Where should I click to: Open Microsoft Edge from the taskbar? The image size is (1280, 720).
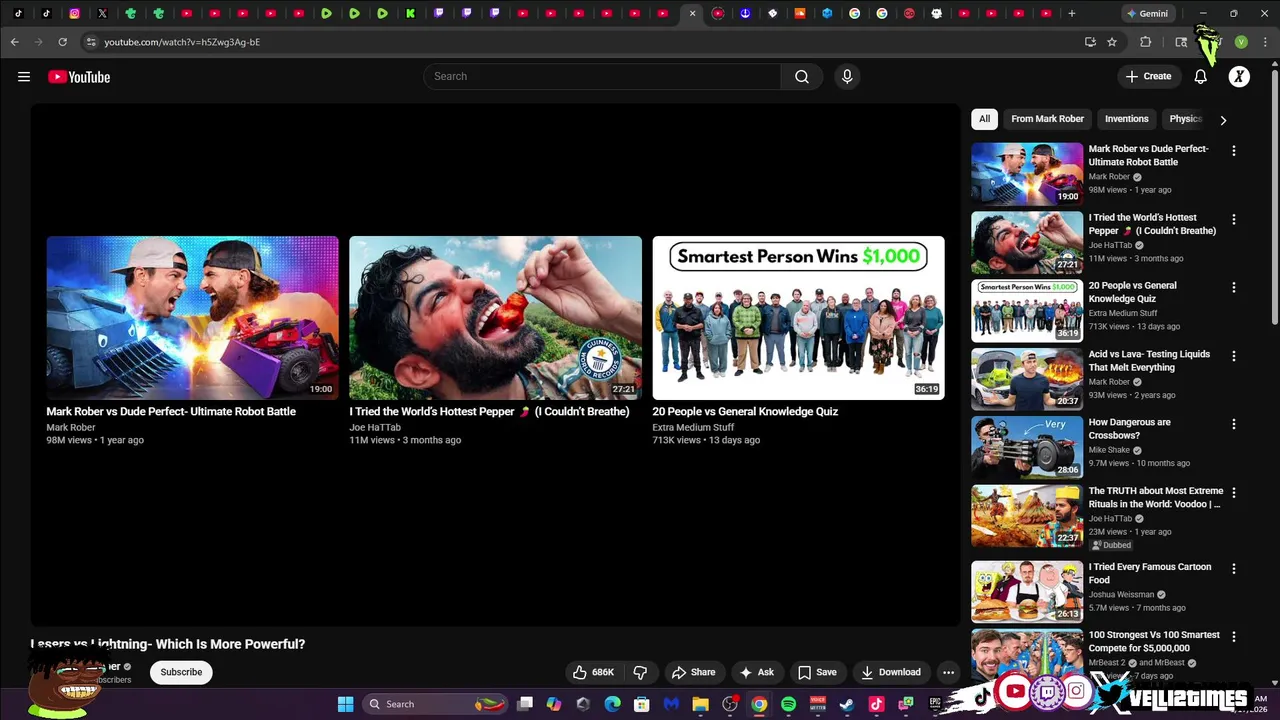pos(613,704)
